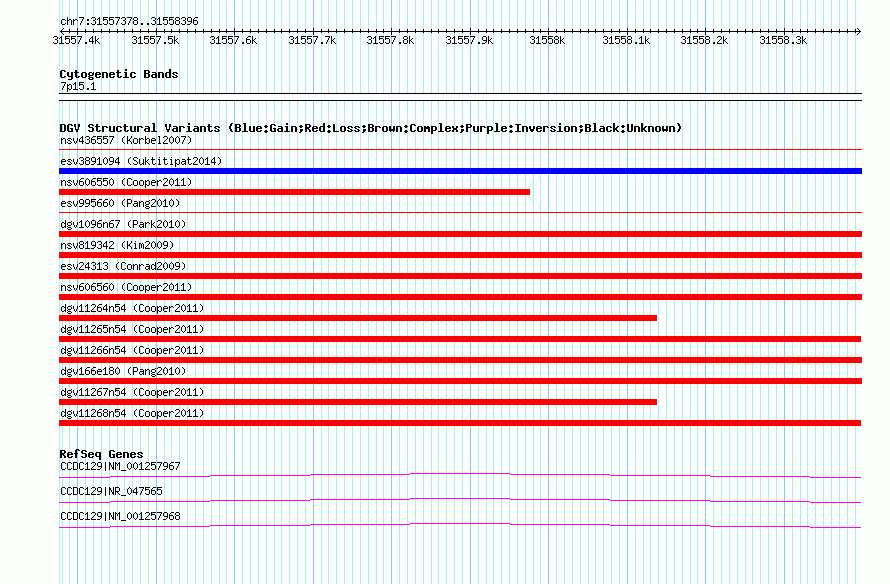Open variant dgv11266n54 (Cooper2011) label
The image size is (890, 584).
click(132, 350)
